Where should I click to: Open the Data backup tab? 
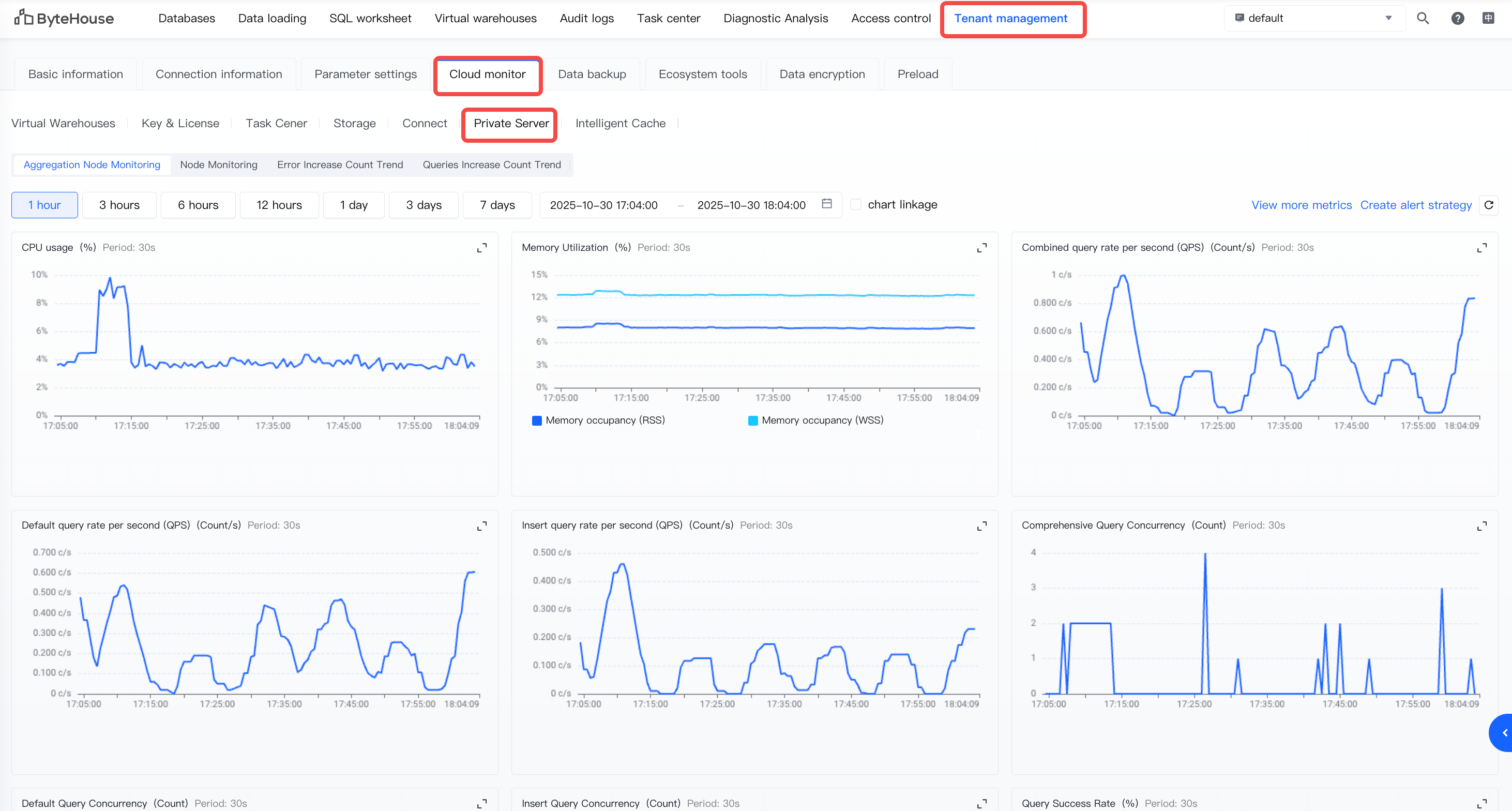(592, 74)
